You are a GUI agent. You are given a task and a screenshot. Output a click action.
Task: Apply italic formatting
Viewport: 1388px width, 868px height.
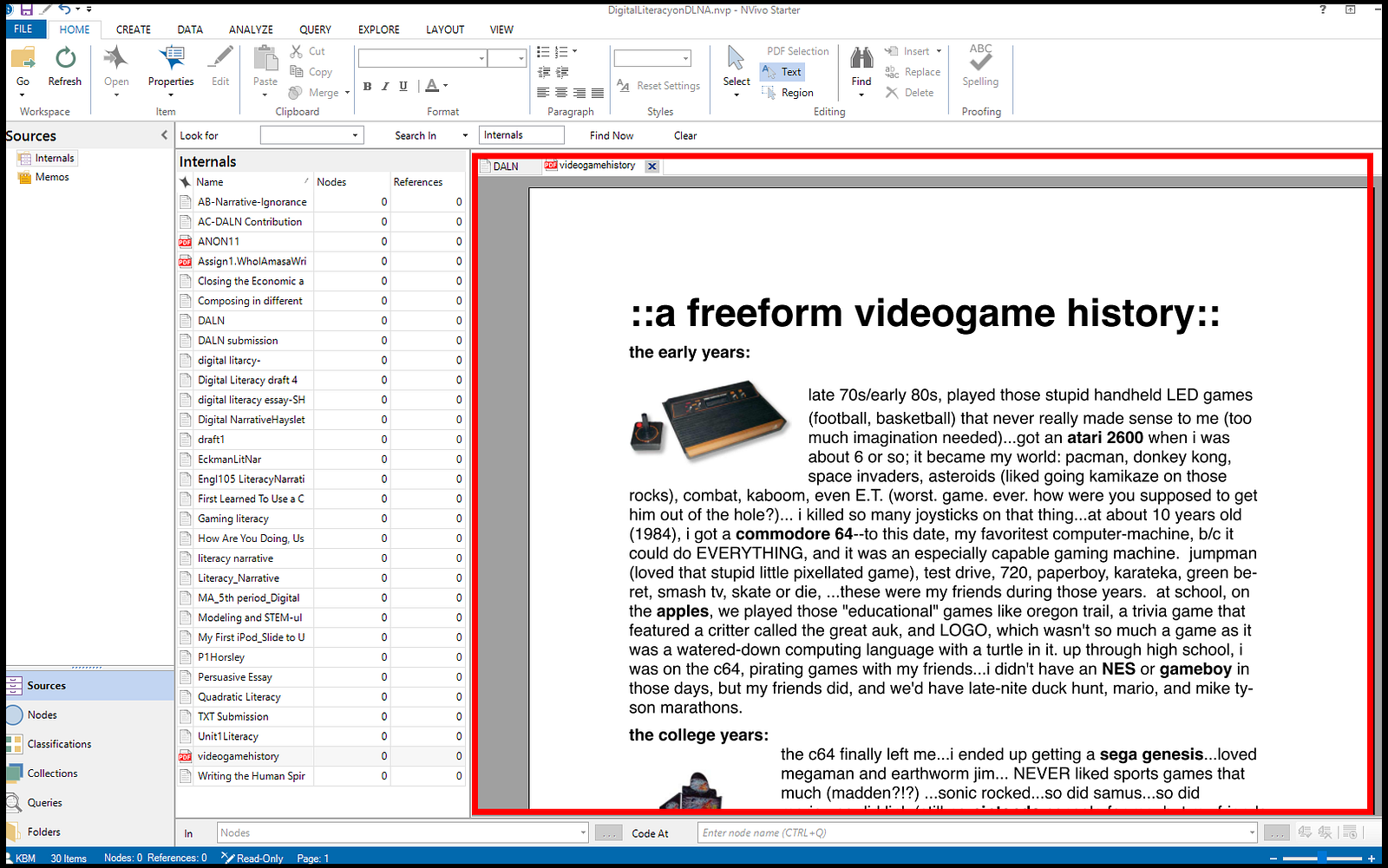click(x=386, y=86)
